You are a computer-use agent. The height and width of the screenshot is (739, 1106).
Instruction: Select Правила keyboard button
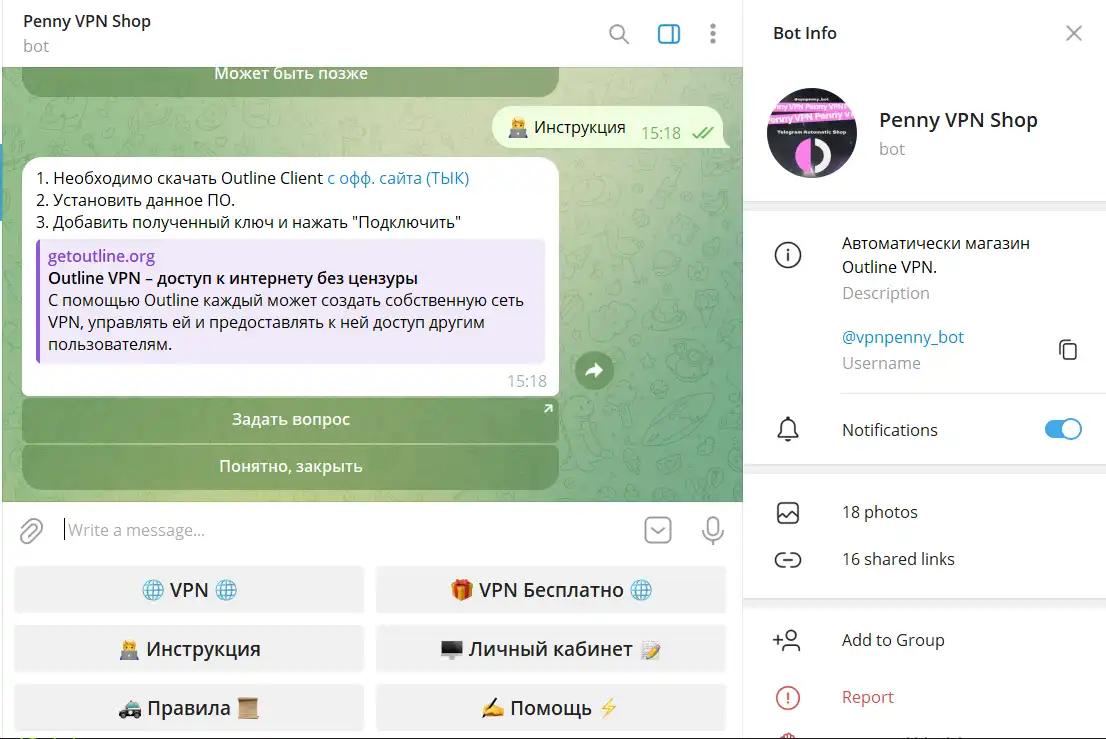point(189,707)
